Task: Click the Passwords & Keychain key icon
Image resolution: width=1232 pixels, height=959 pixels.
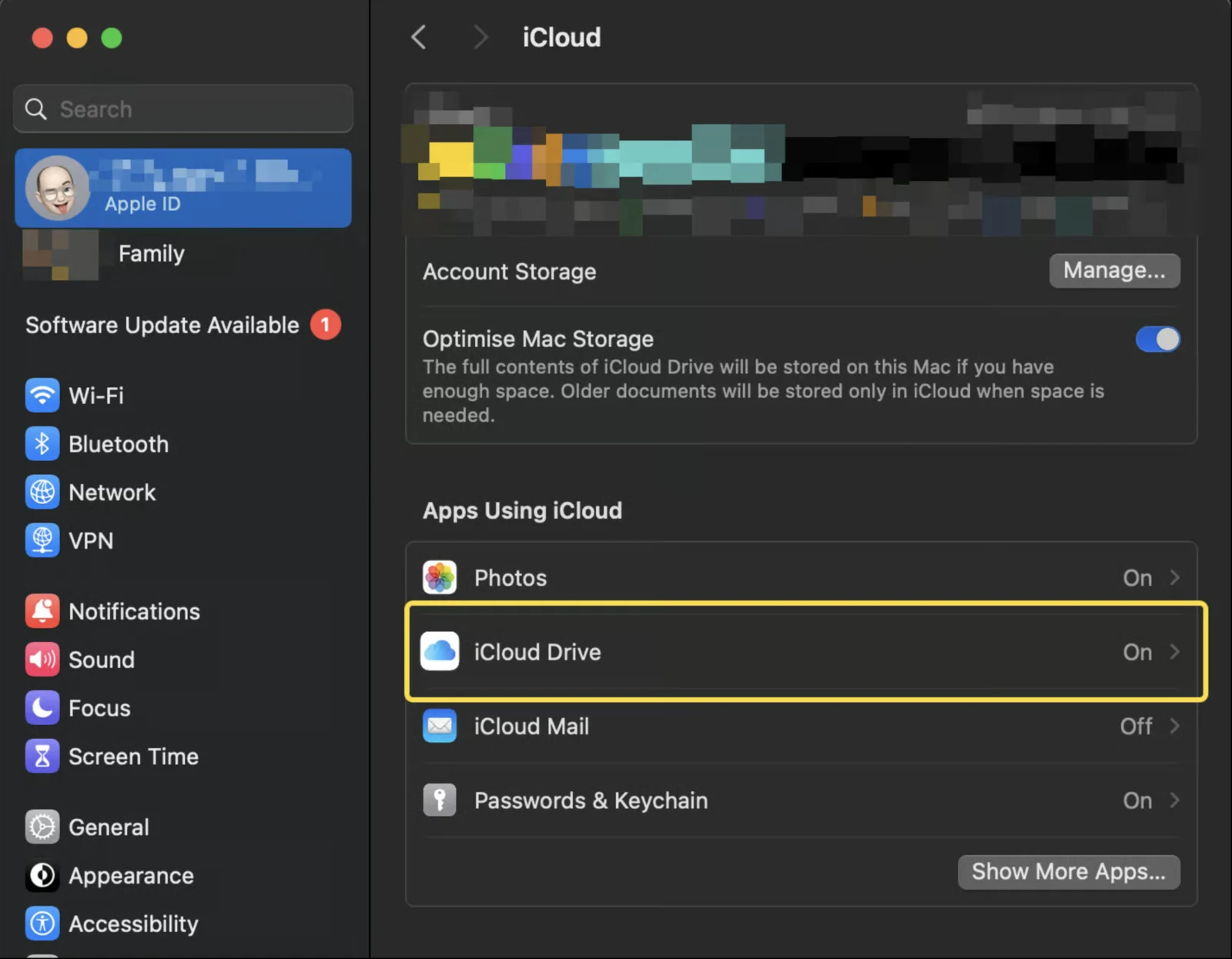Action: 440,800
